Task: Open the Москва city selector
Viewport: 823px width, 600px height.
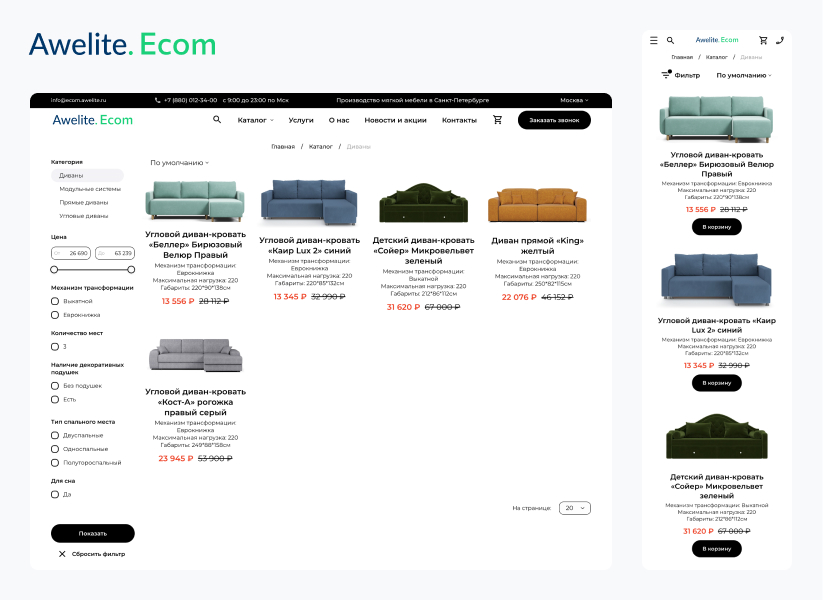Action: (574, 100)
